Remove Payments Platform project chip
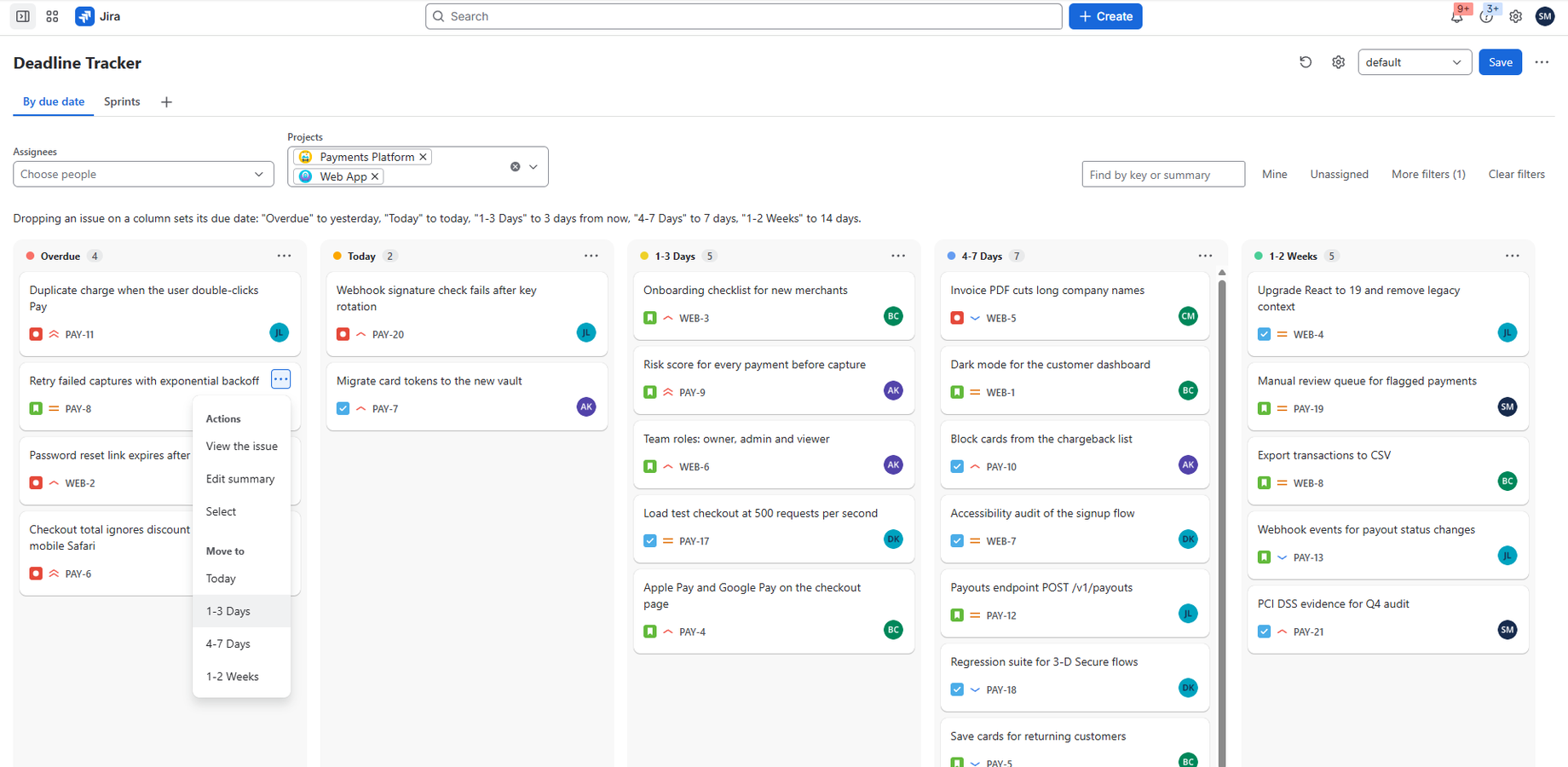1568x767 pixels. pos(423,157)
